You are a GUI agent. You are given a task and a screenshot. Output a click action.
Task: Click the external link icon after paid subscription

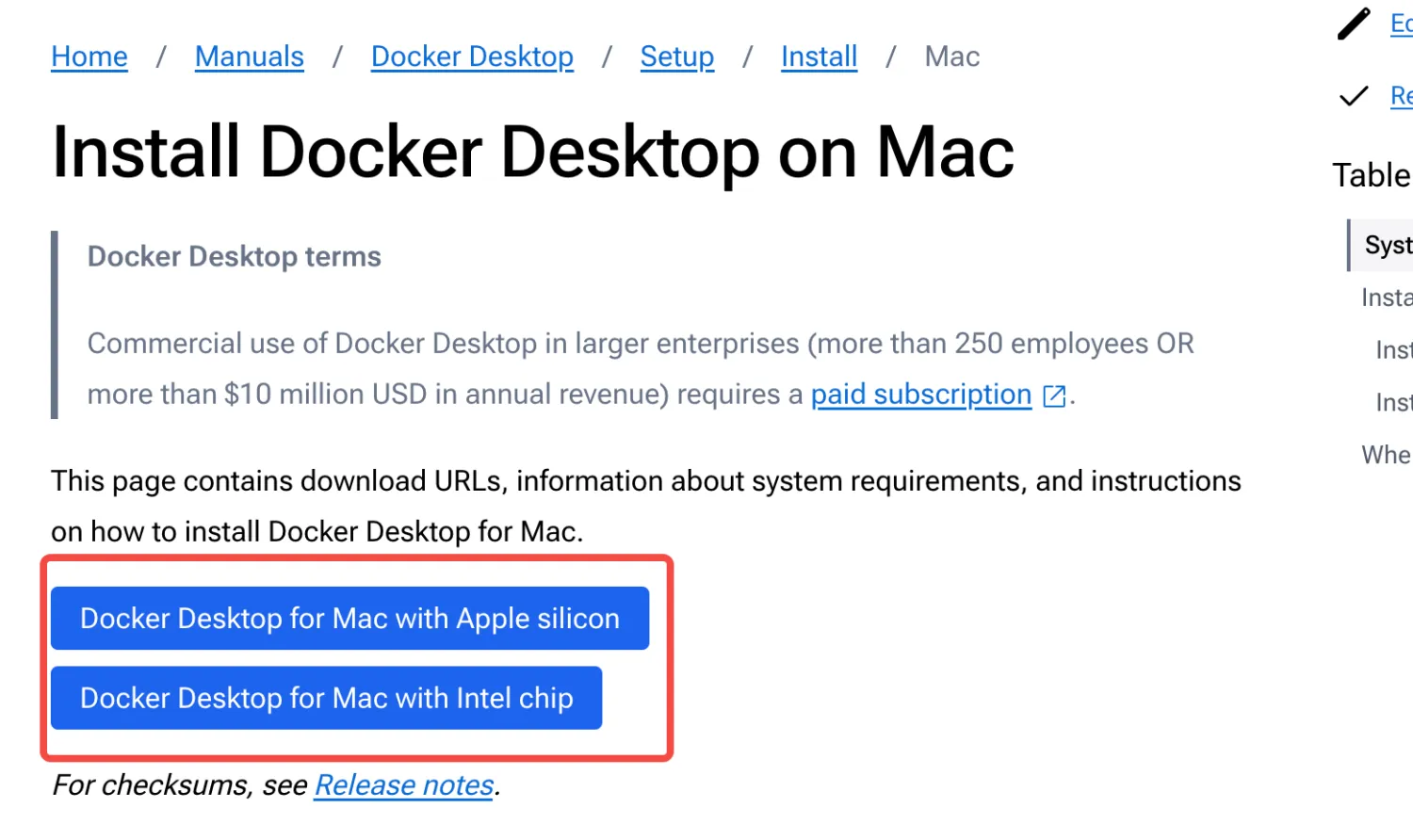[1054, 396]
